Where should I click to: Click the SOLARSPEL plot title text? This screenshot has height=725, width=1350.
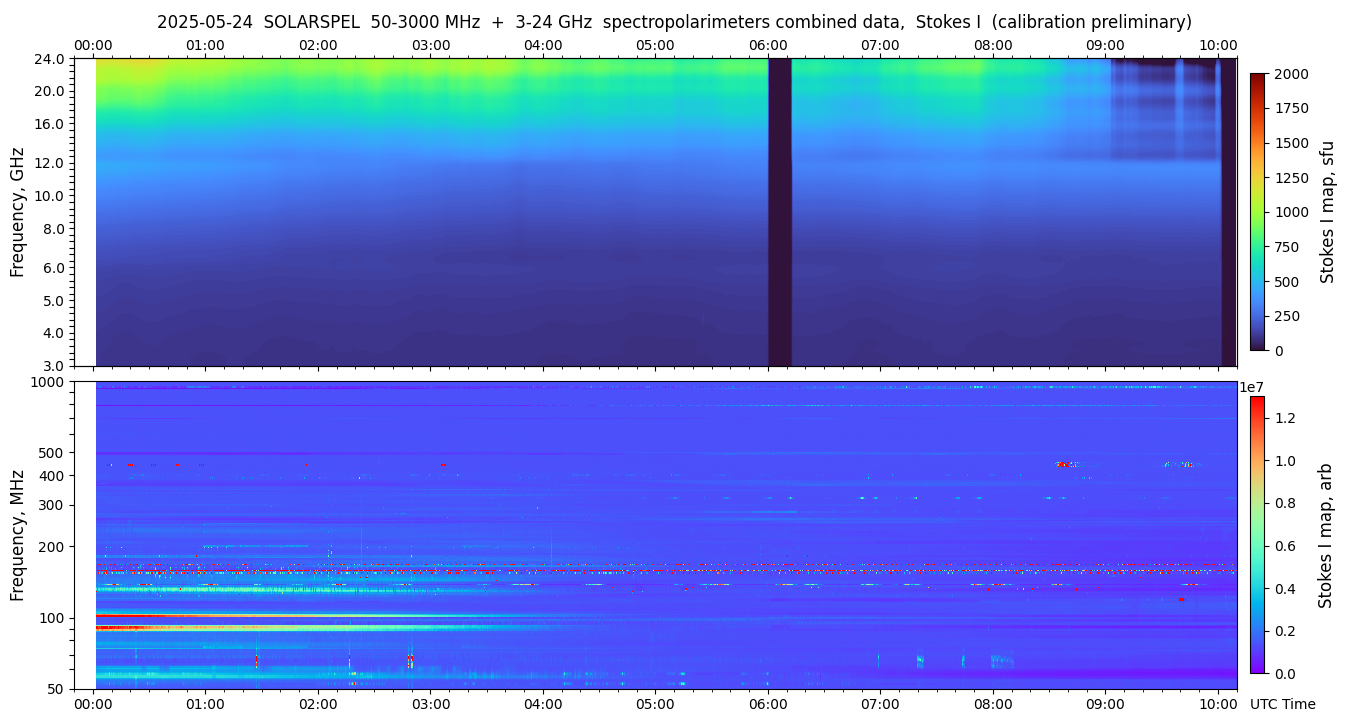(x=674, y=22)
